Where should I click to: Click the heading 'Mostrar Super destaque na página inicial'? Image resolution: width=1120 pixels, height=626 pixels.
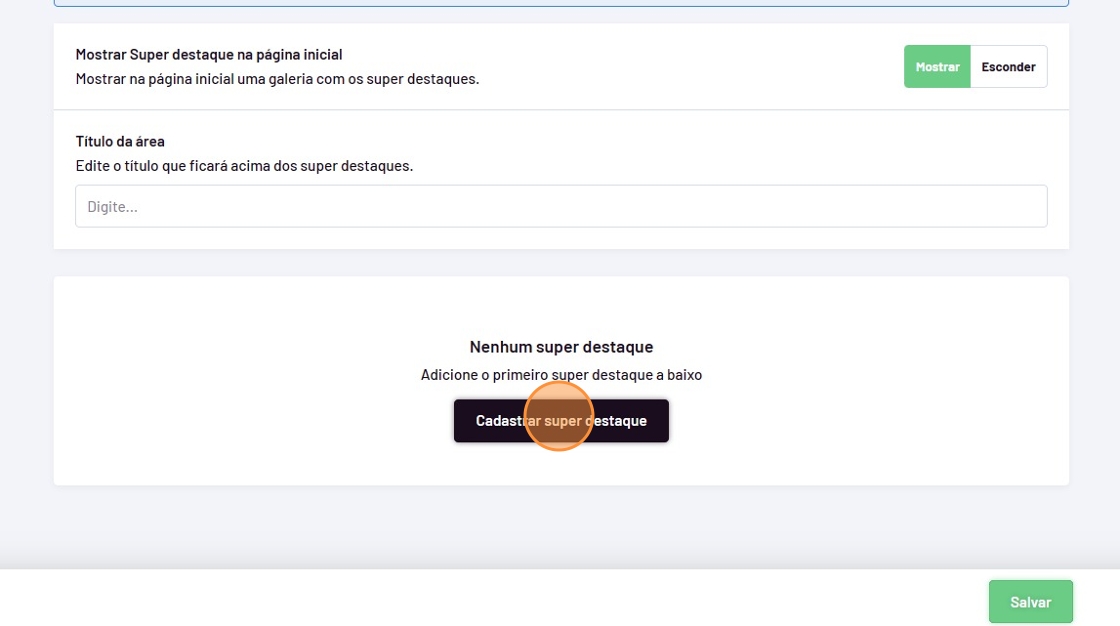209,54
